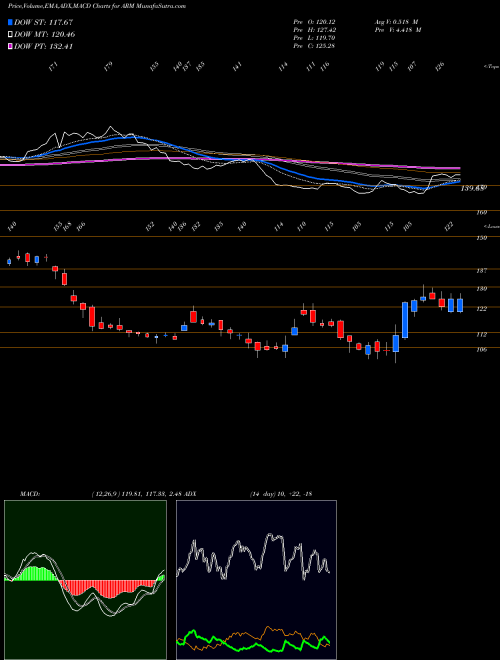Open the MACD histogram panel
Image resolution: width=500 pixels, height=660 pixels.
coord(85,580)
